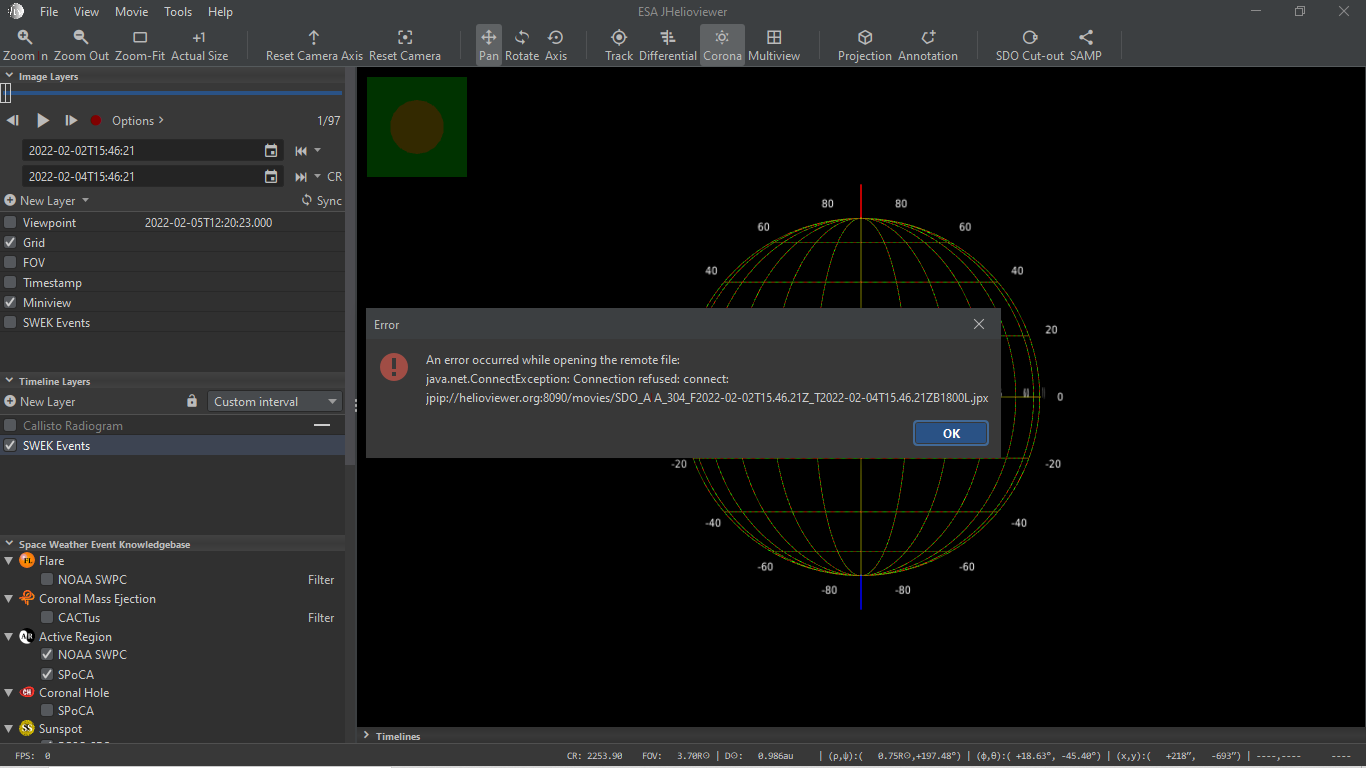
Task: Open the SDO Cut-out tool
Action: tap(1029, 44)
